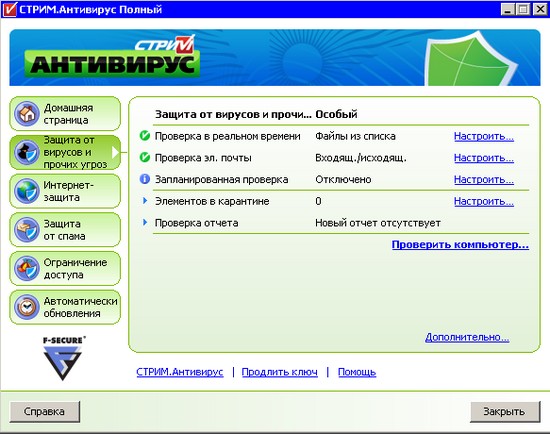Click the Справка button

pos(45,412)
